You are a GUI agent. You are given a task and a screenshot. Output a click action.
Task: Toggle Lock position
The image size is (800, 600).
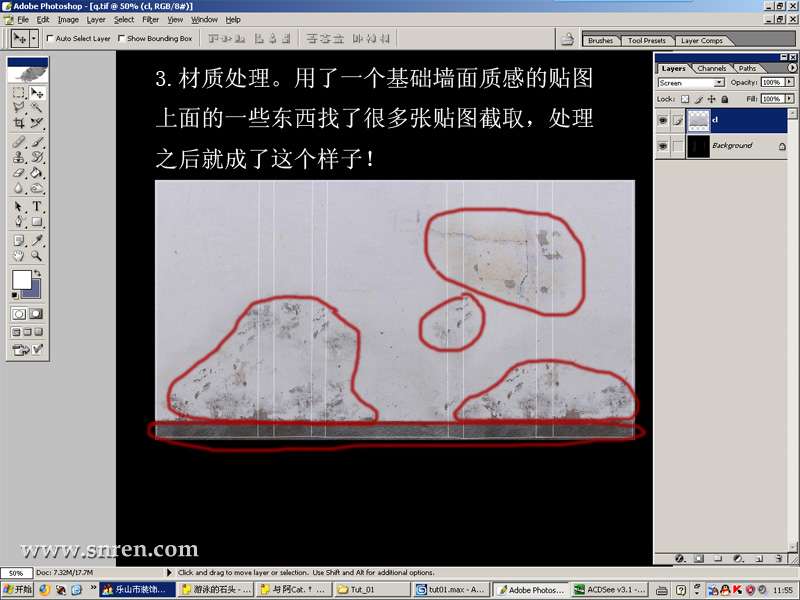(x=711, y=99)
